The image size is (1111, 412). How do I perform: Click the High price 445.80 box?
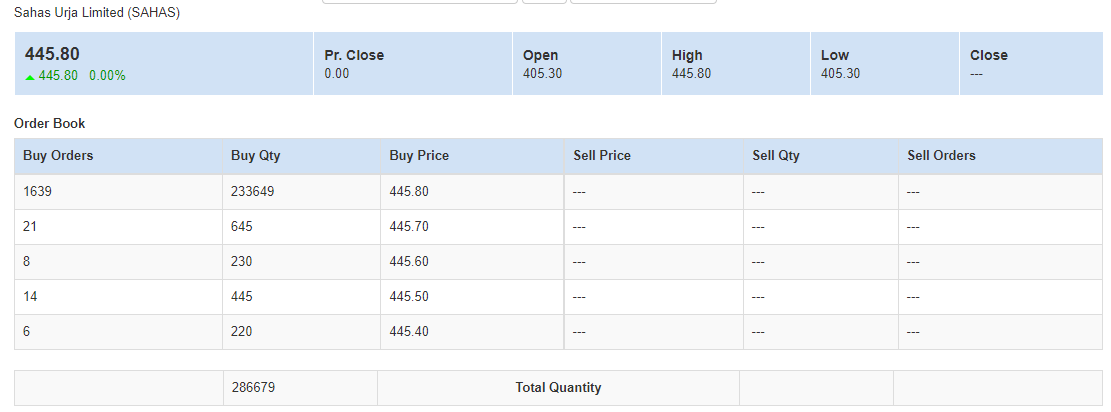[x=734, y=64]
